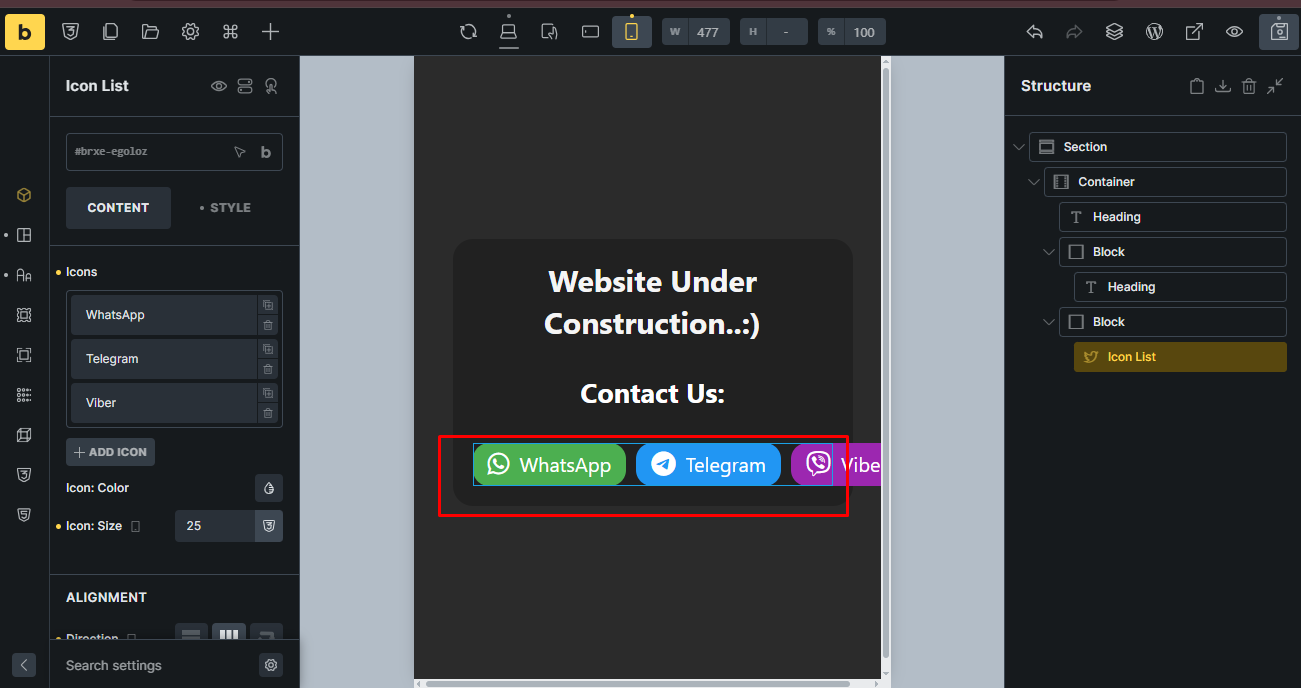
Task: Open the WordPress dashboard icon
Action: point(1155,32)
